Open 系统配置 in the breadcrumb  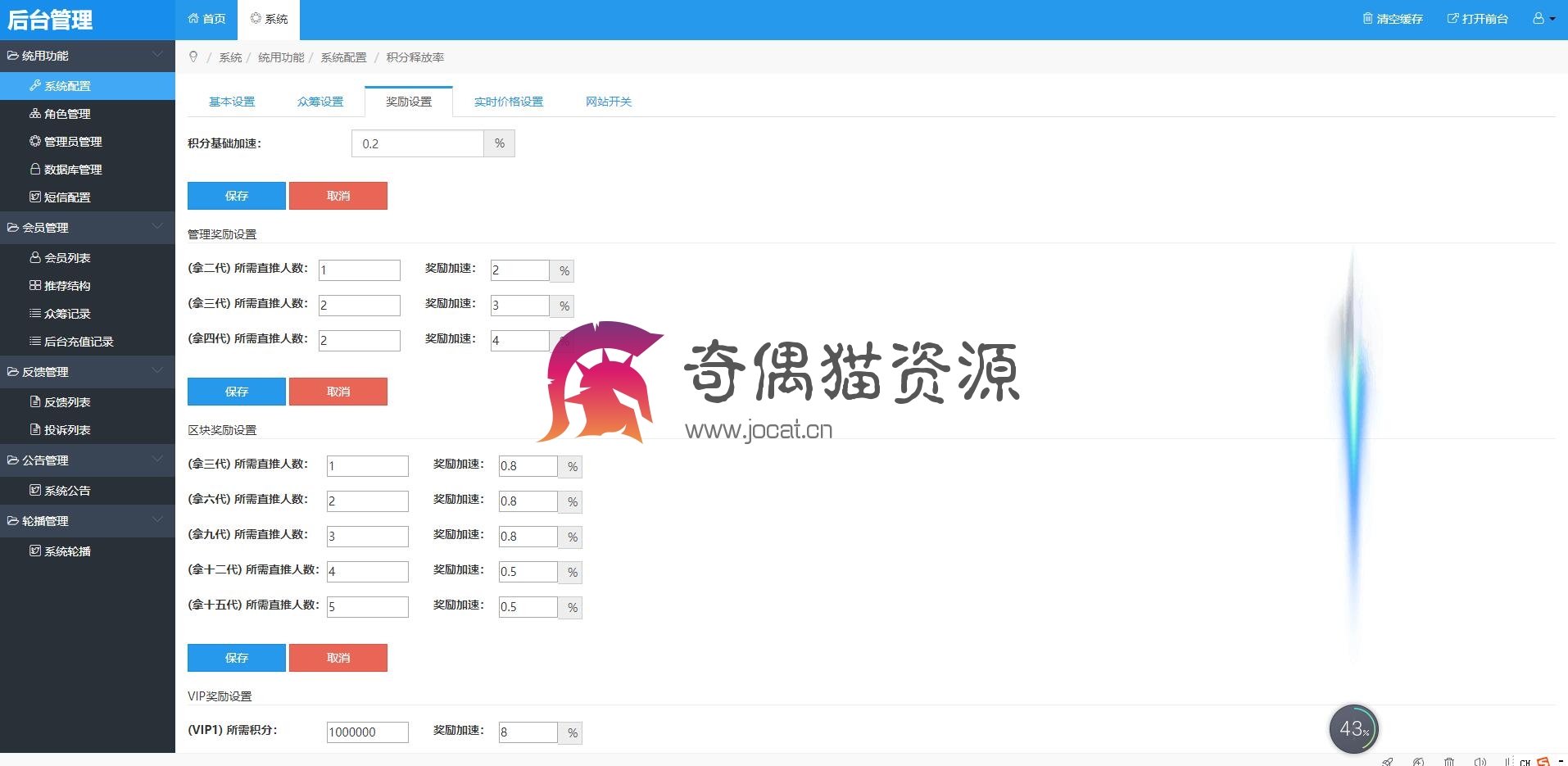click(x=343, y=57)
